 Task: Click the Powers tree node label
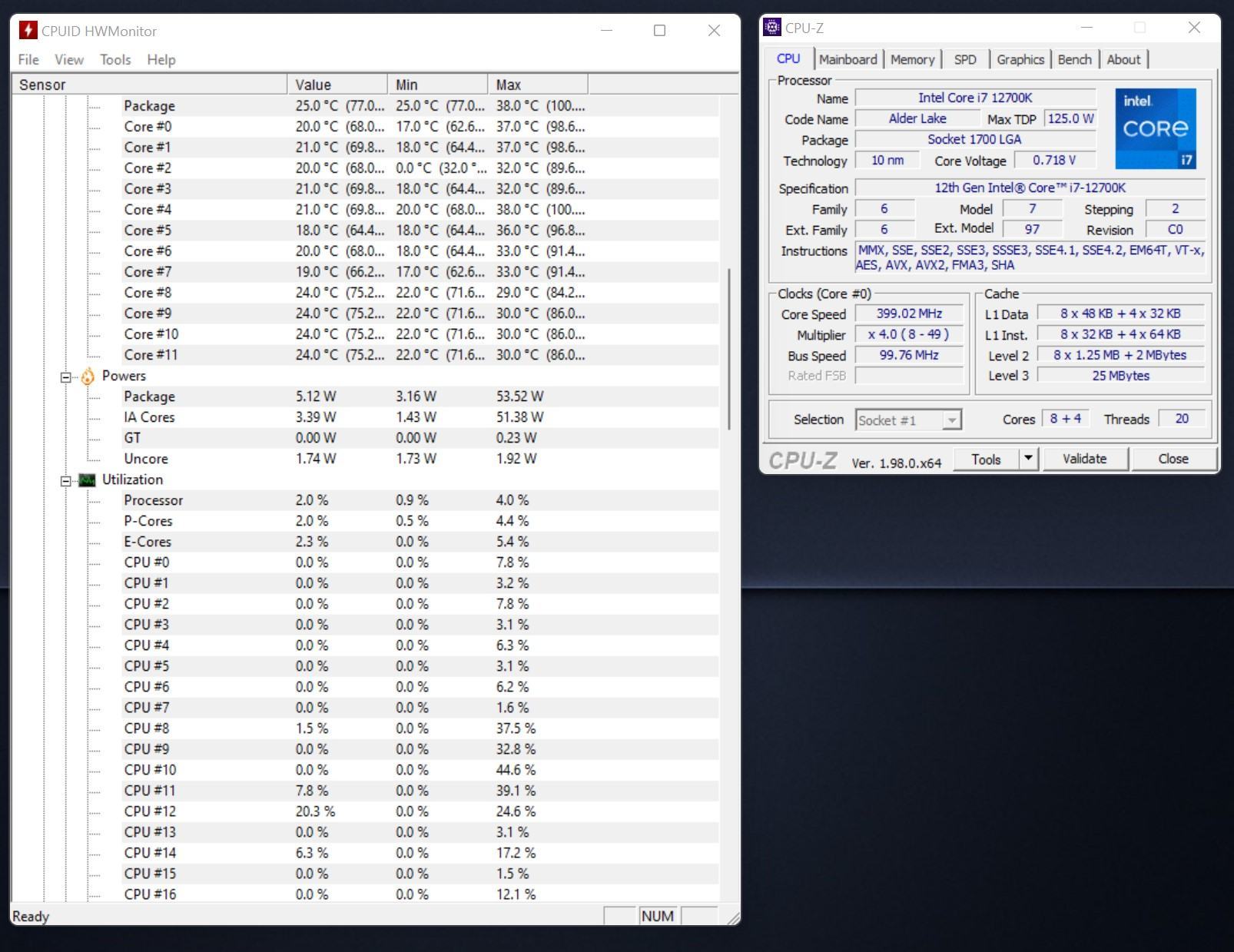(x=124, y=376)
